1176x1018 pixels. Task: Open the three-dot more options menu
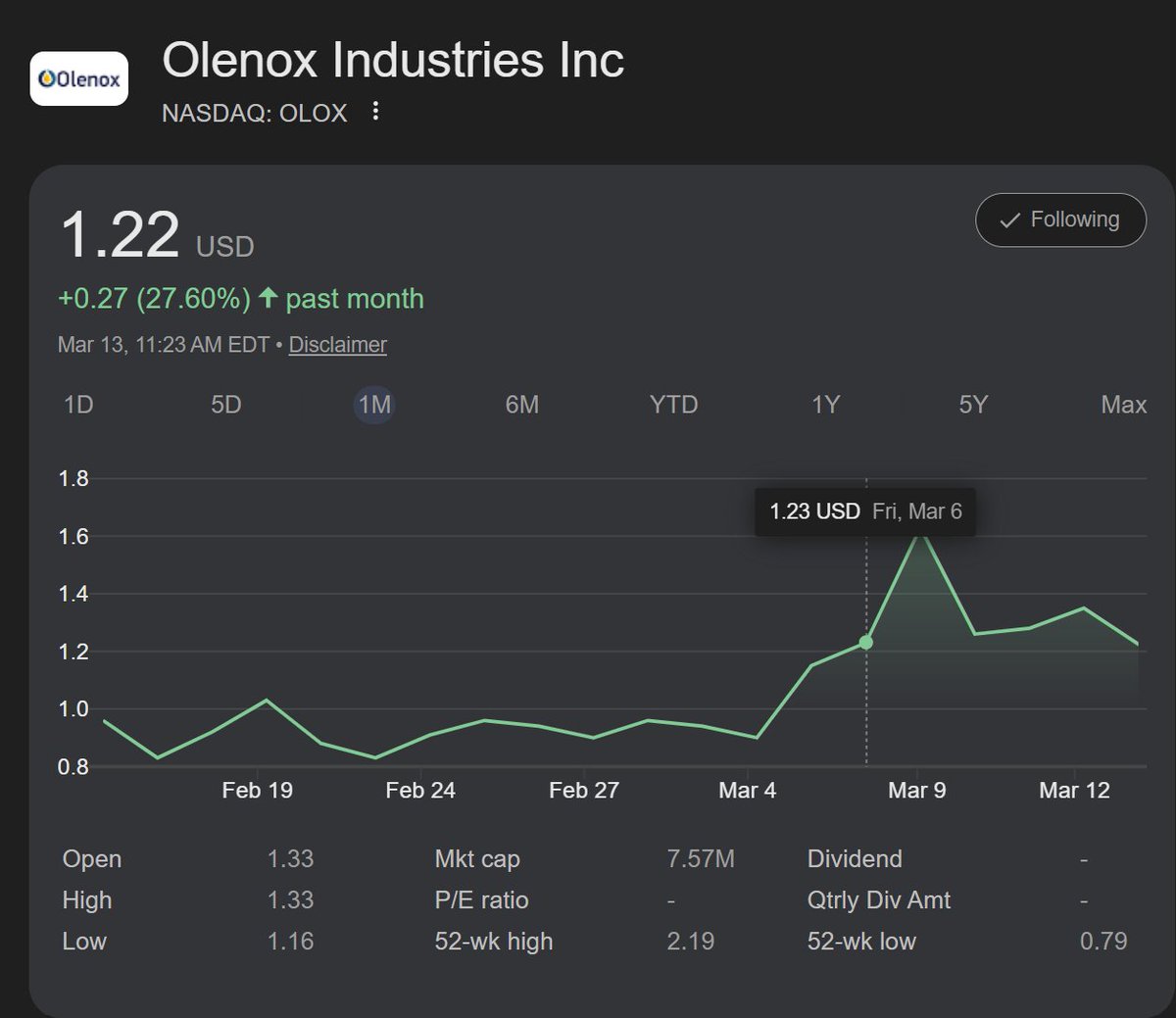(x=375, y=112)
